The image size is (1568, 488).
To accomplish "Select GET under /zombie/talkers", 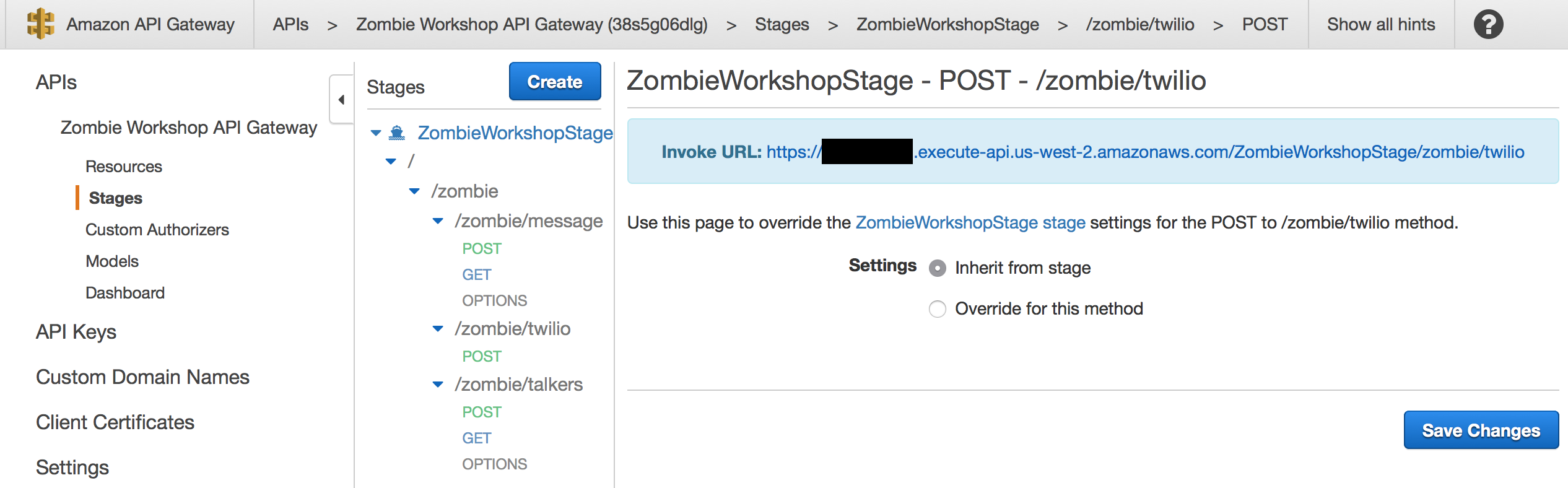I will (x=477, y=438).
